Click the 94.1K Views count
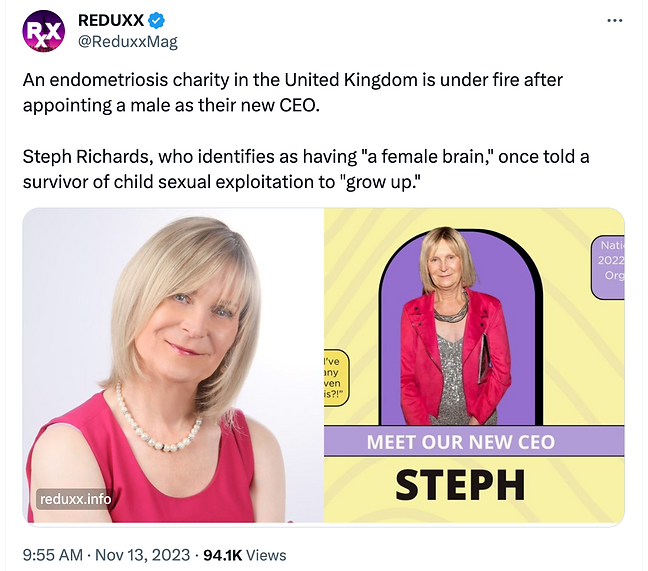The width and height of the screenshot is (648, 571). coord(244,555)
